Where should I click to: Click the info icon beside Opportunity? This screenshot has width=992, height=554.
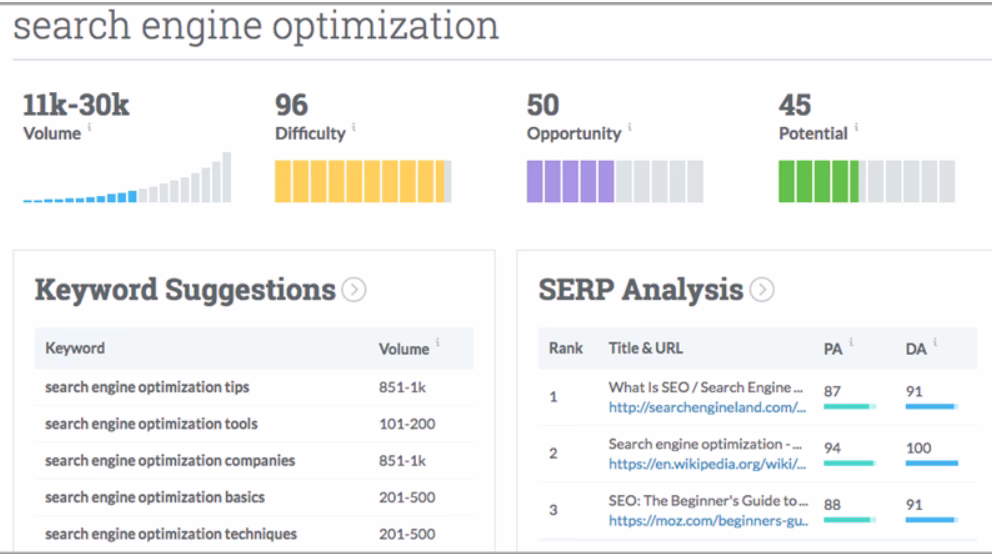point(630,126)
